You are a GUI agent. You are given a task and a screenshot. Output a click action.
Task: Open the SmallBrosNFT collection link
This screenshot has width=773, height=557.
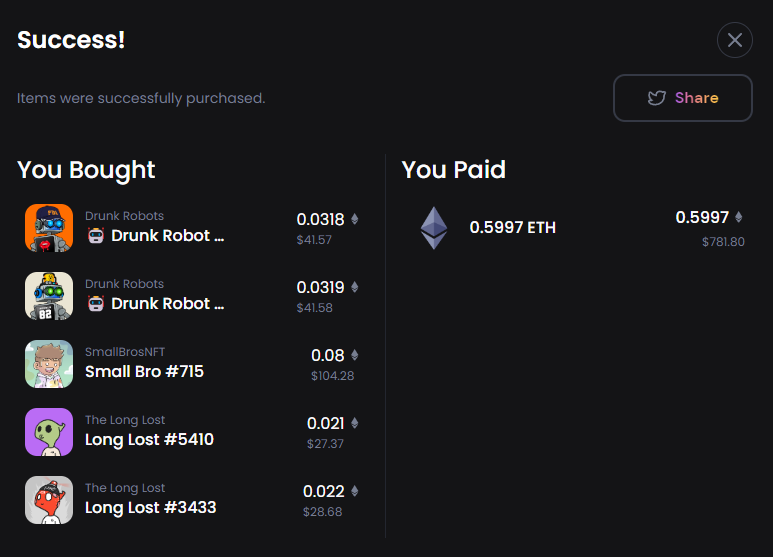[x=125, y=352]
